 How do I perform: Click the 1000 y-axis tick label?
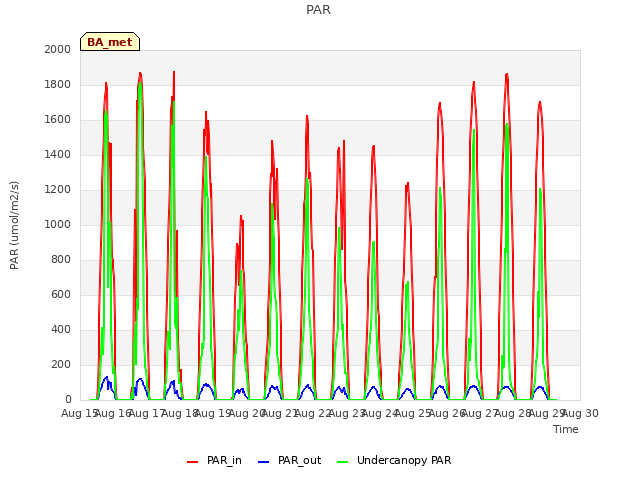[58, 224]
